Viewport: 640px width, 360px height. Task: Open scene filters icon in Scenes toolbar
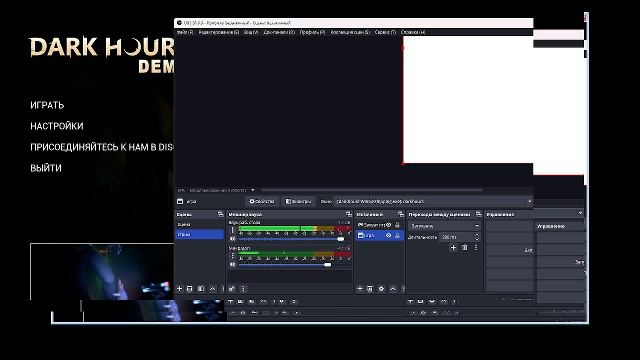(x=200, y=289)
